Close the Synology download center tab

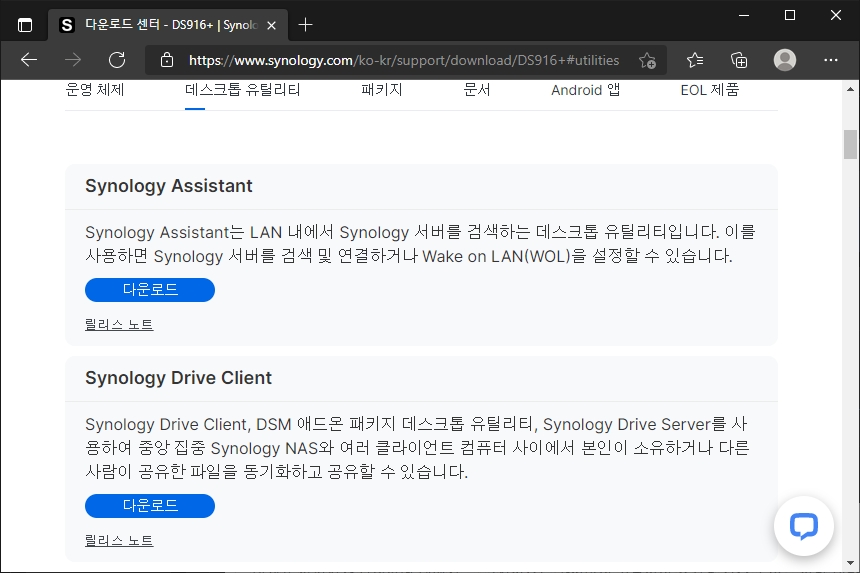click(271, 25)
